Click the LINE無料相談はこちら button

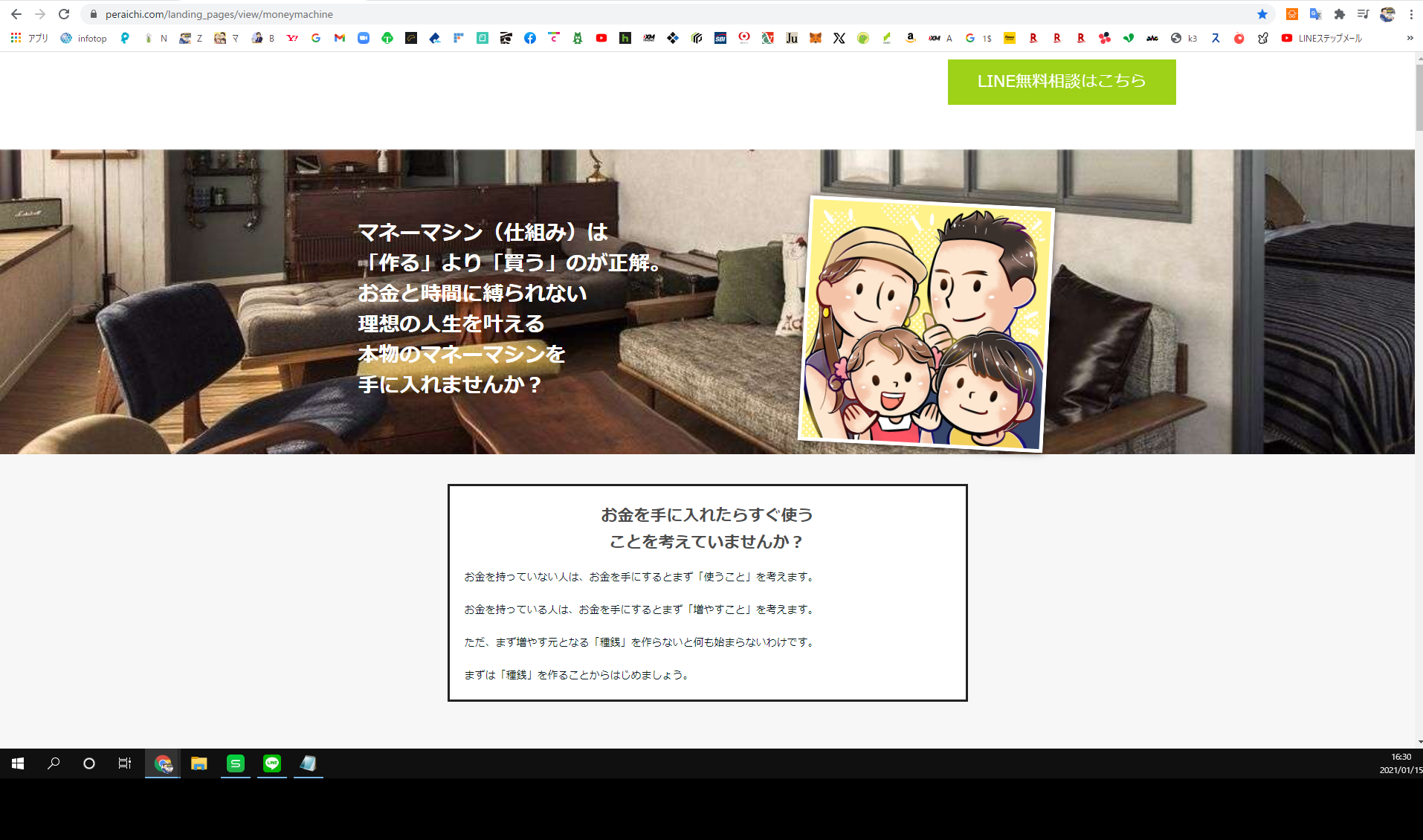1062,82
